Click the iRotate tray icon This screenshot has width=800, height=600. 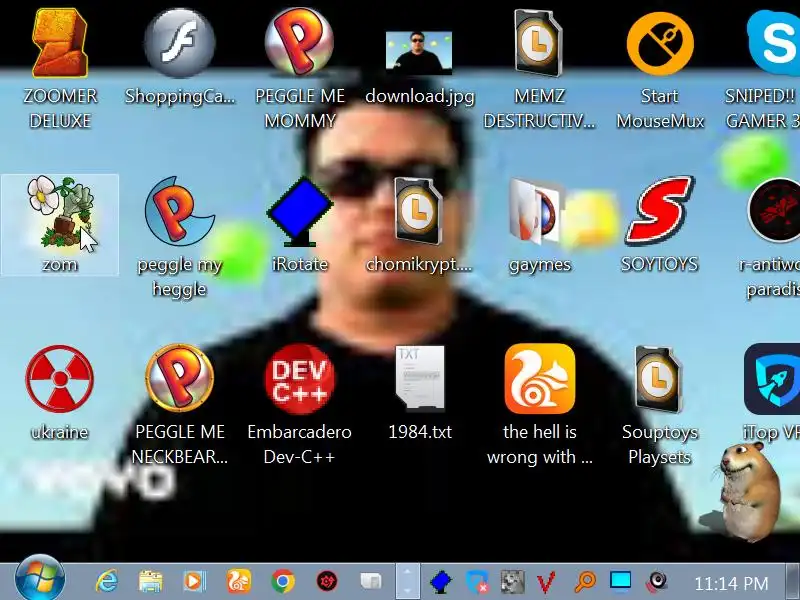coord(440,582)
